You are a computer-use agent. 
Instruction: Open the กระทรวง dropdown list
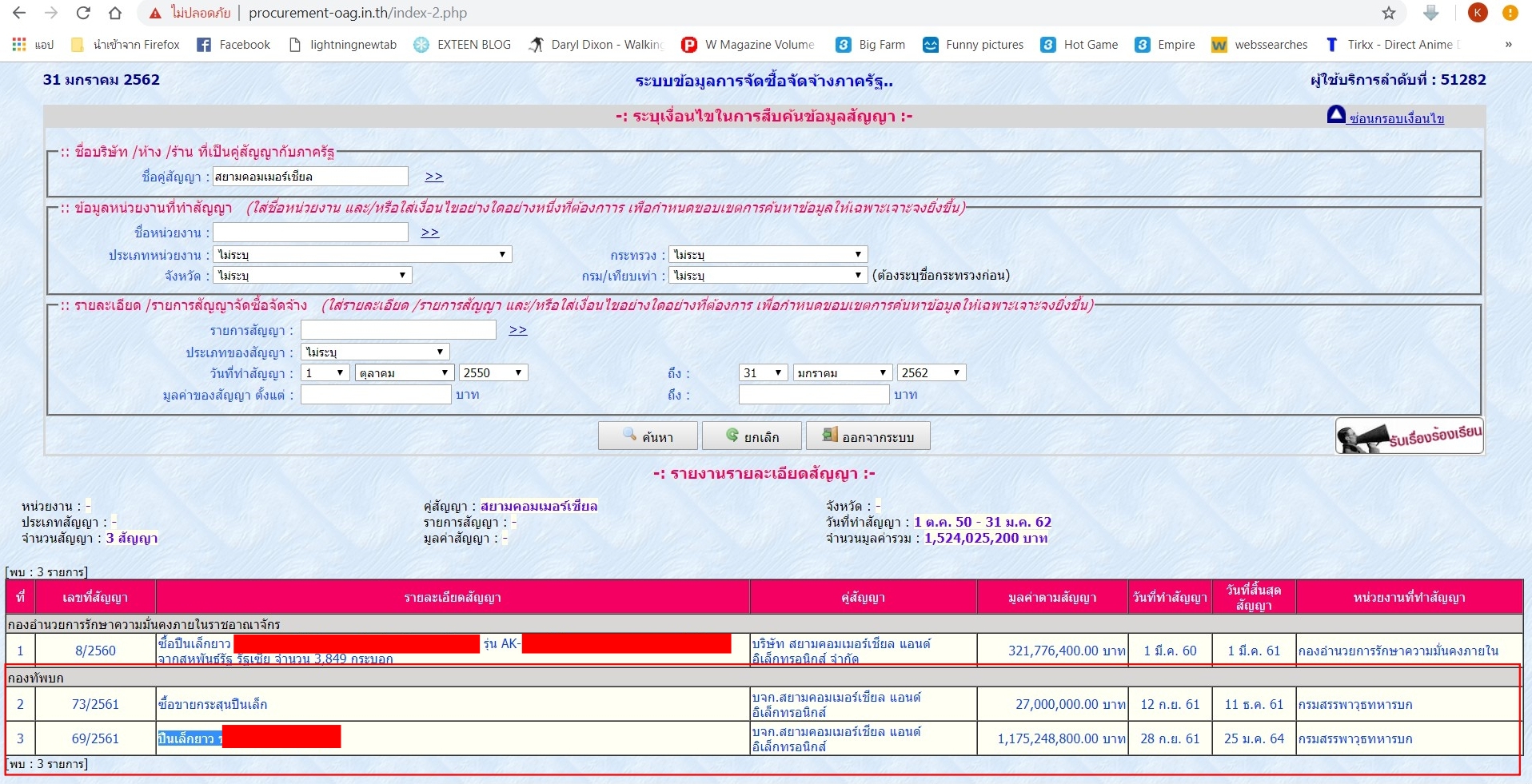point(768,254)
